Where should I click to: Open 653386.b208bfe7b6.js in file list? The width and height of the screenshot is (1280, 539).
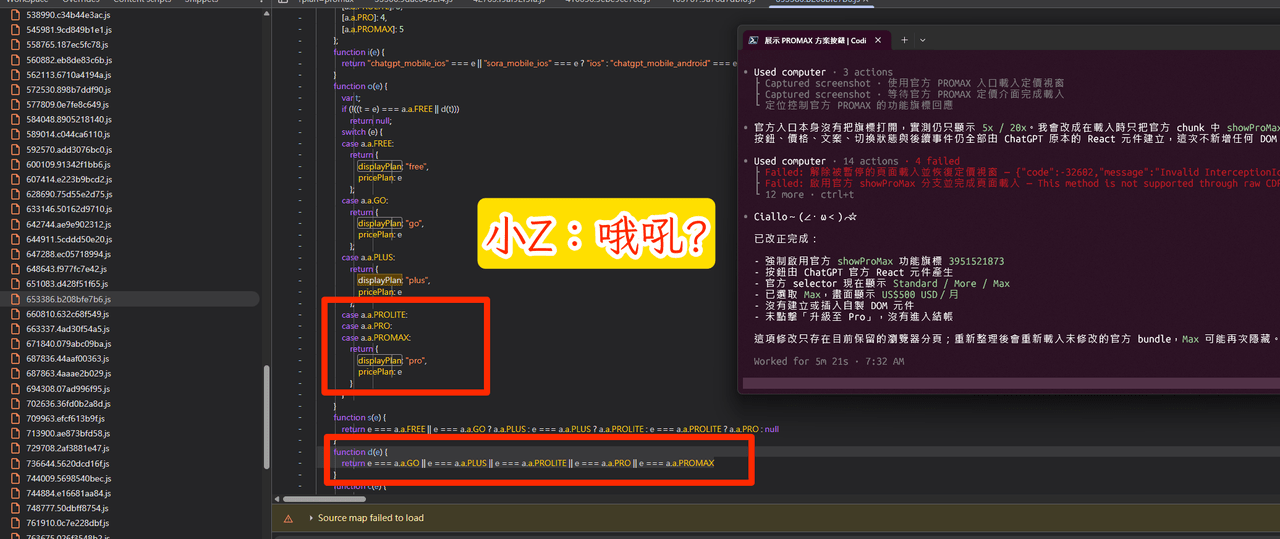(x=70, y=299)
